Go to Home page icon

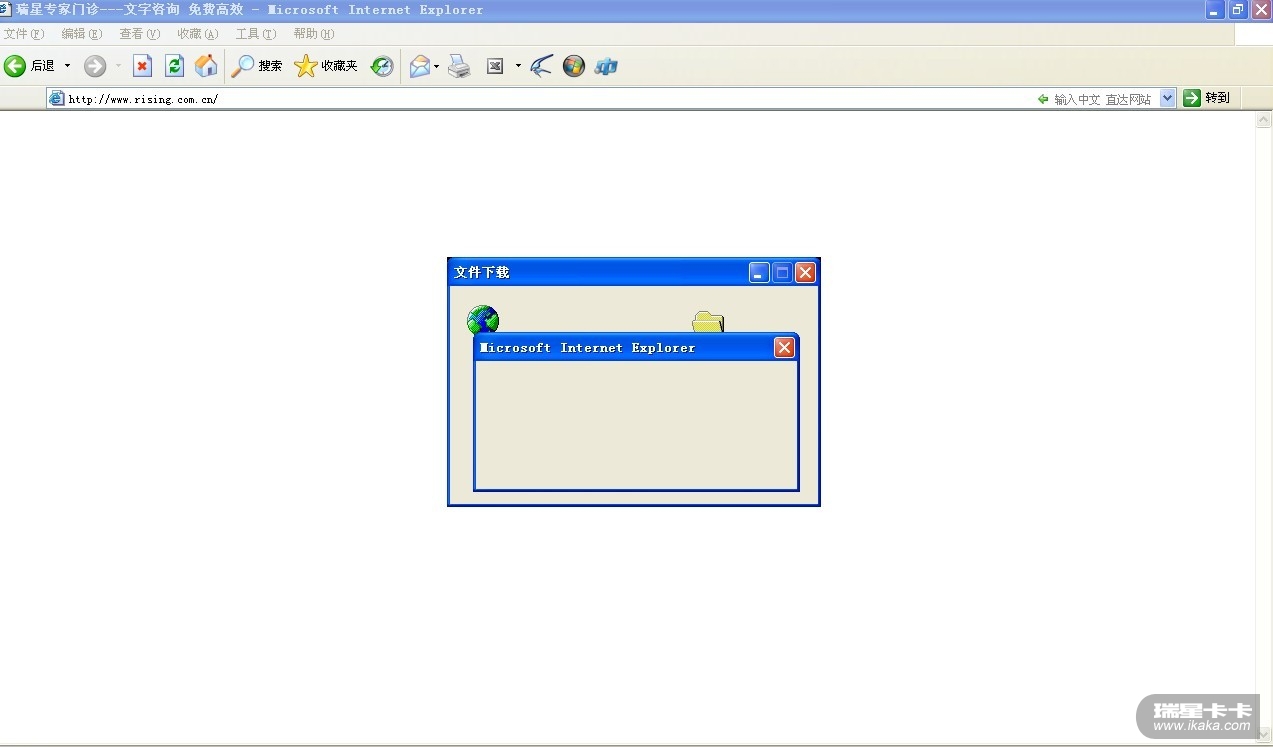(x=206, y=66)
